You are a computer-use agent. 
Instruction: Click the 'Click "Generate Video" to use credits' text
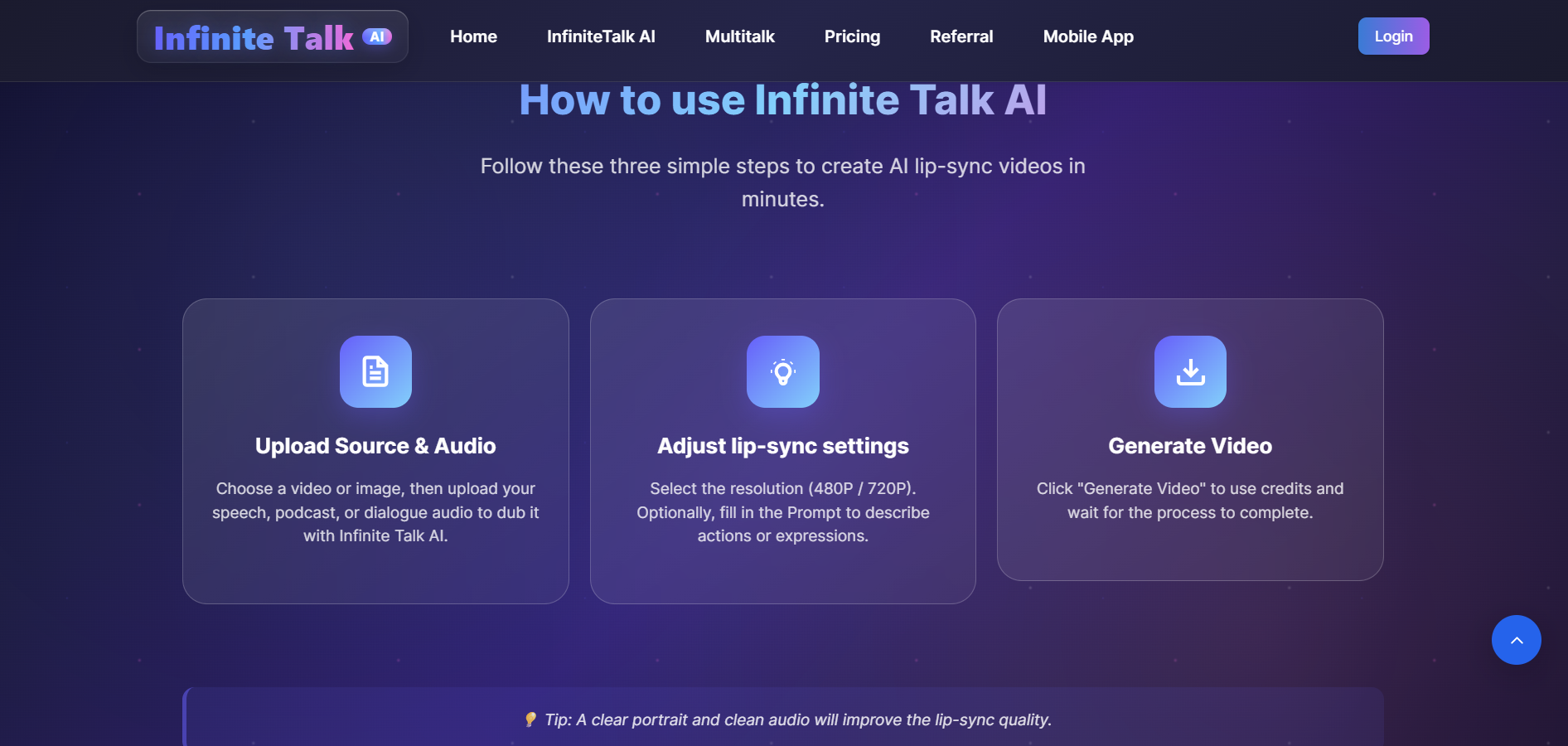coord(1190,501)
